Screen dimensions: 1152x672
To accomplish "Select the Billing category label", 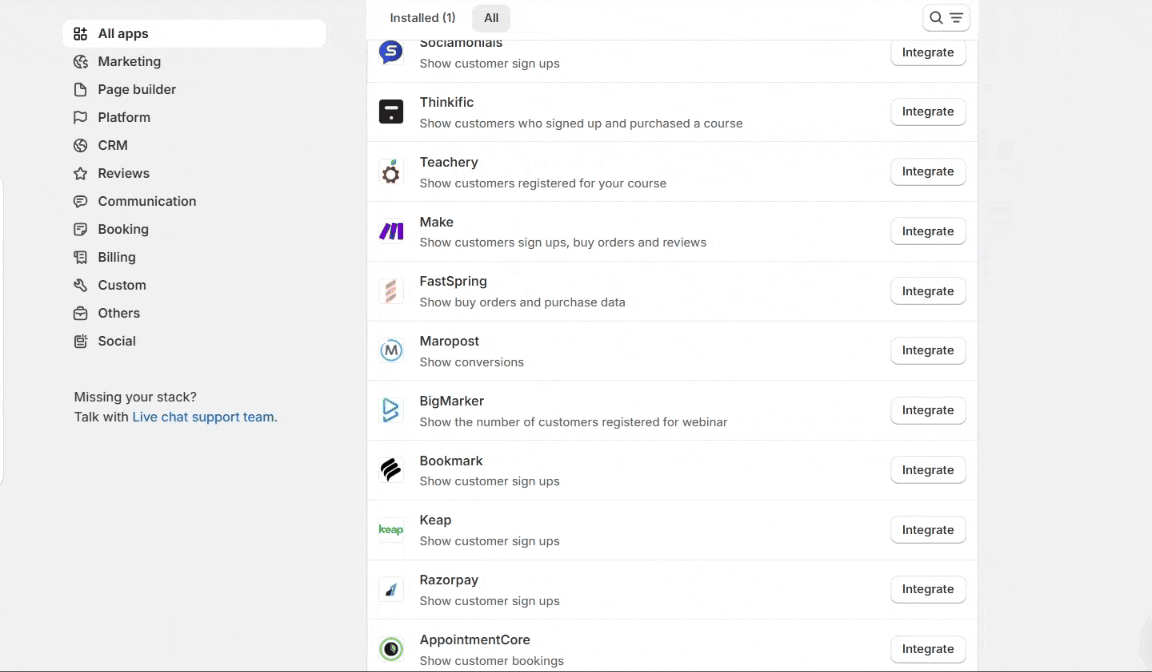I will (117, 257).
